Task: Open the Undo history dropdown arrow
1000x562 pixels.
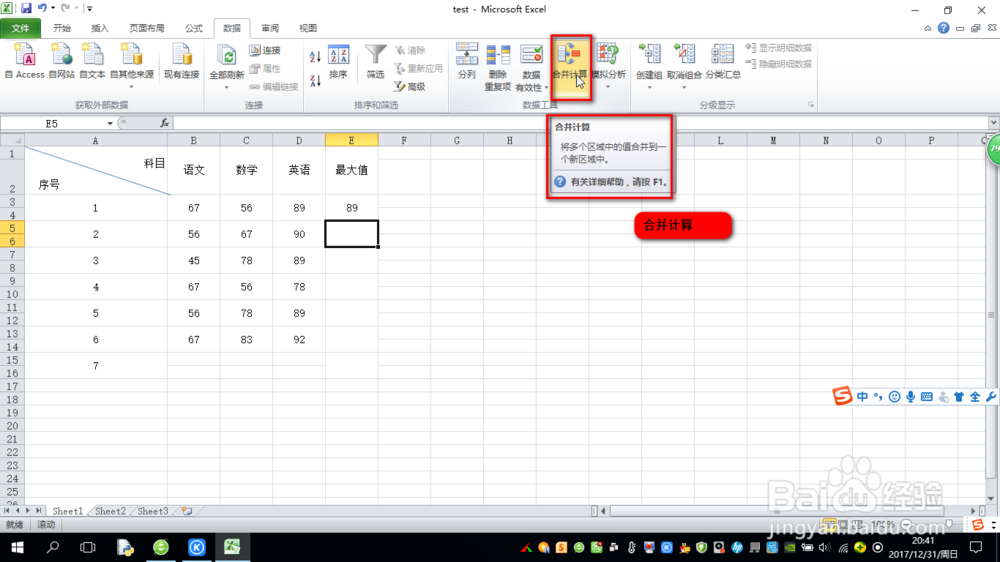Action: pos(53,8)
